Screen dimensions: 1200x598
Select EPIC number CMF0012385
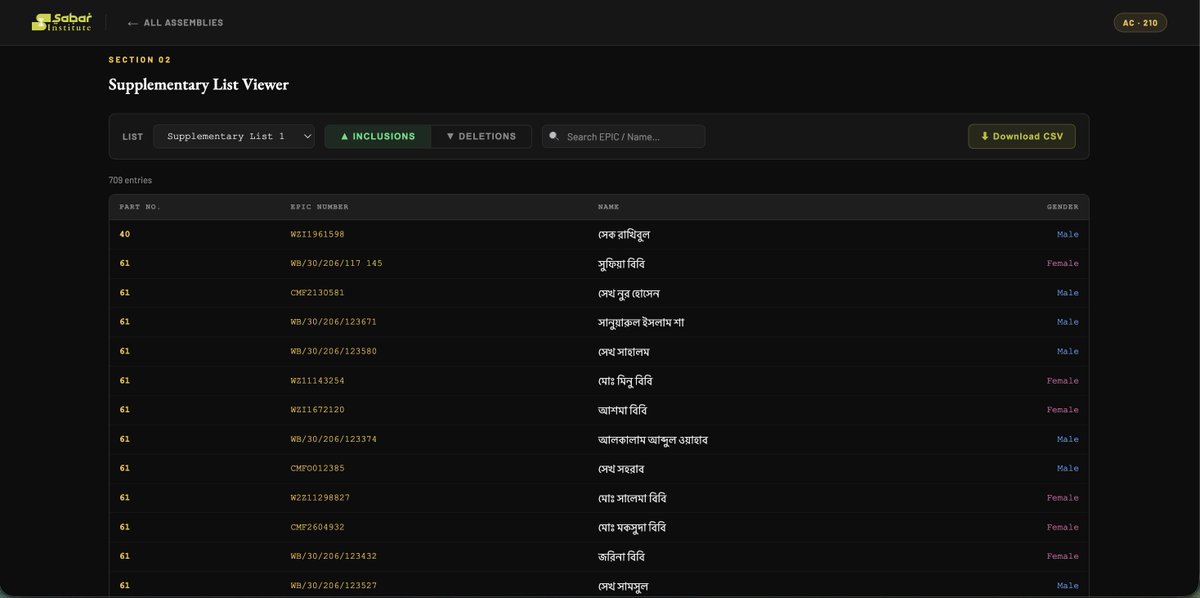coord(317,468)
